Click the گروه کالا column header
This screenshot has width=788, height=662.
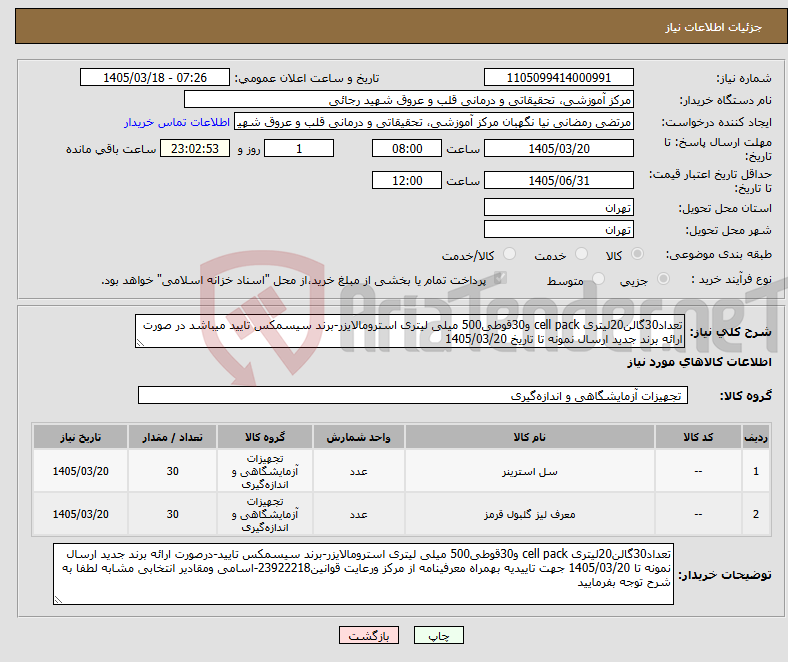coord(265,437)
